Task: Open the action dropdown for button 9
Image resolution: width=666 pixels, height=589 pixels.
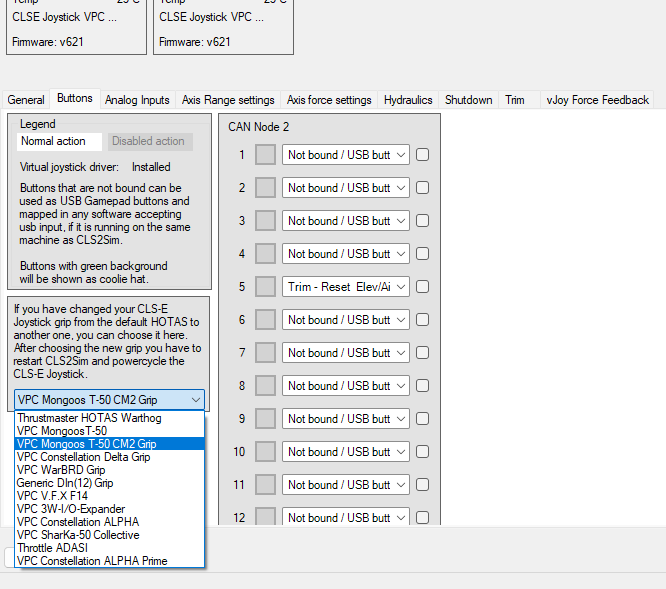Action: coord(346,419)
